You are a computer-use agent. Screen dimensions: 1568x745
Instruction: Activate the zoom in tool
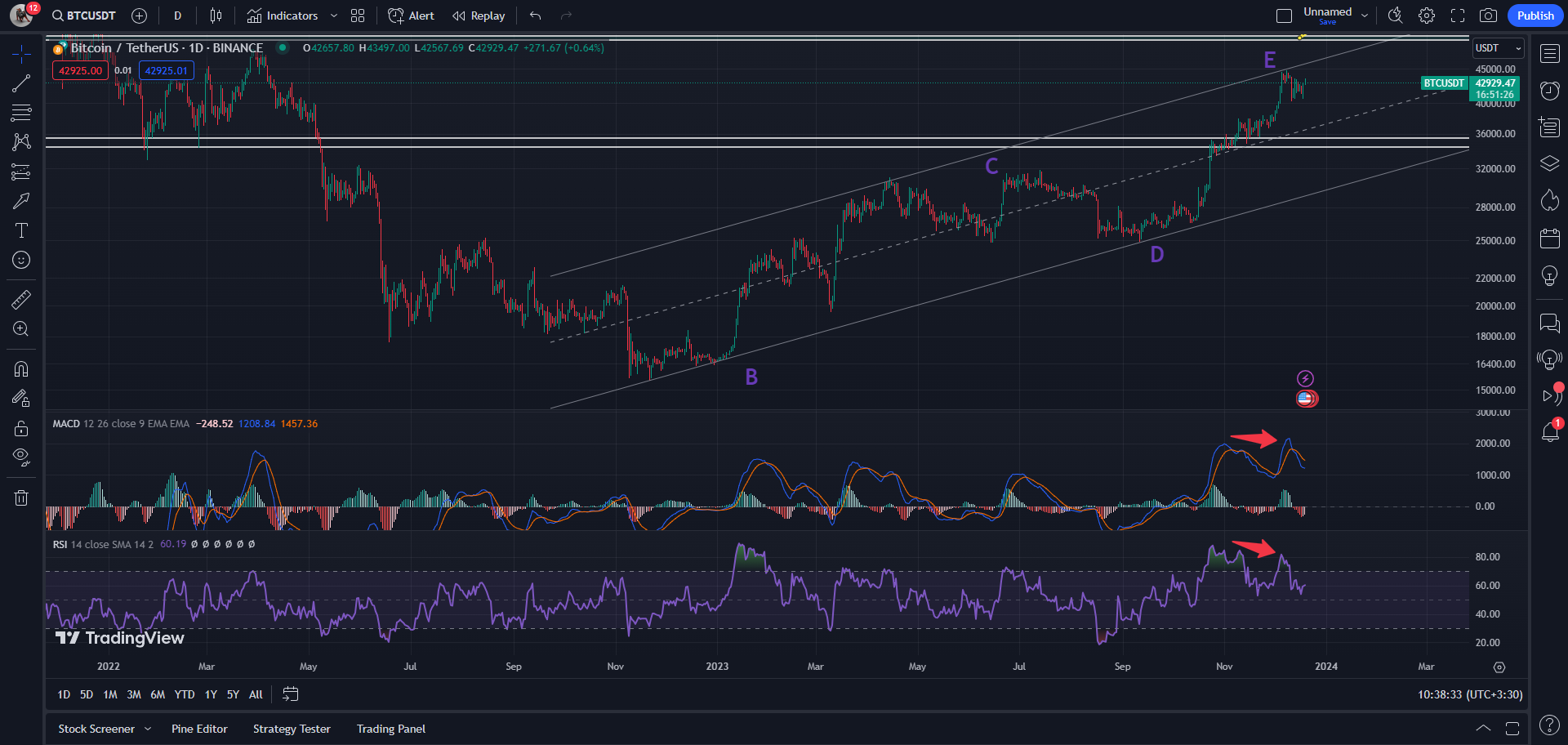21,329
